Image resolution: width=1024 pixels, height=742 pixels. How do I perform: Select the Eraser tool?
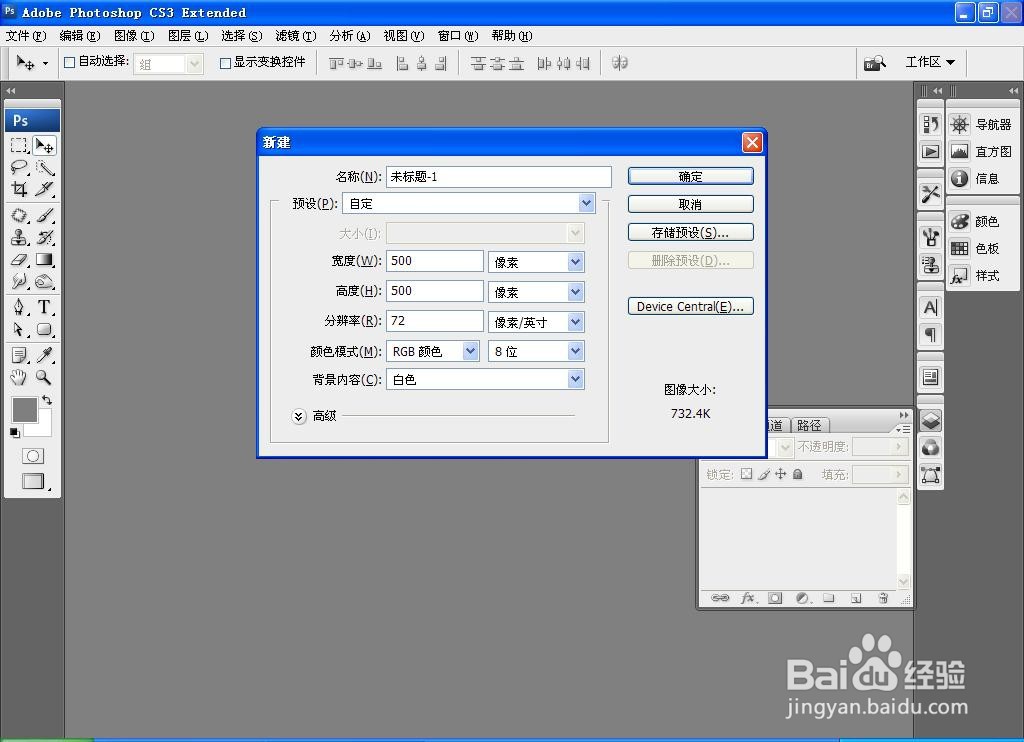(x=19, y=259)
